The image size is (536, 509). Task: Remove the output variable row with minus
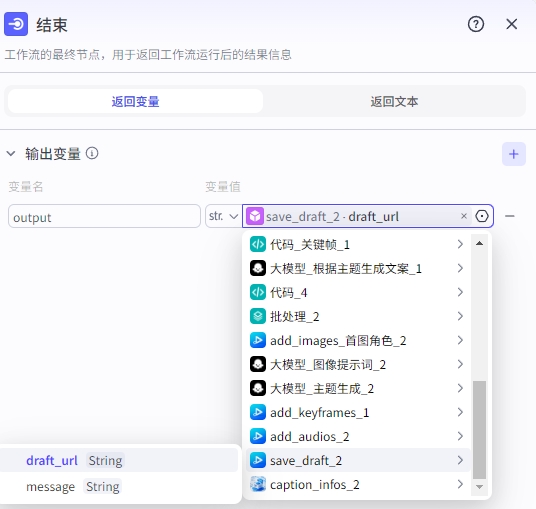(x=509, y=216)
